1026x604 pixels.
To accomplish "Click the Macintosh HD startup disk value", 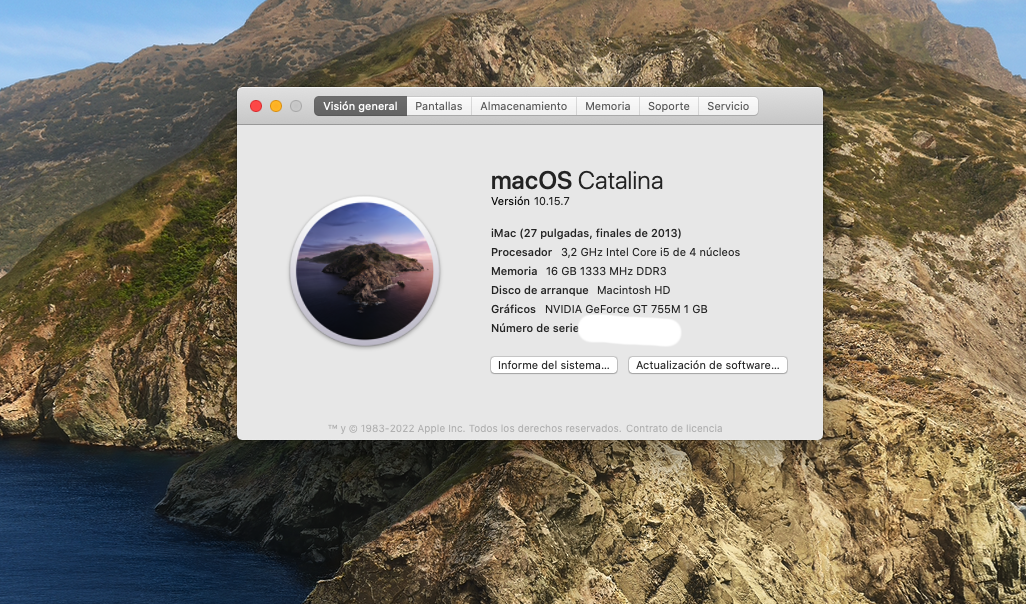I will click(x=633, y=290).
